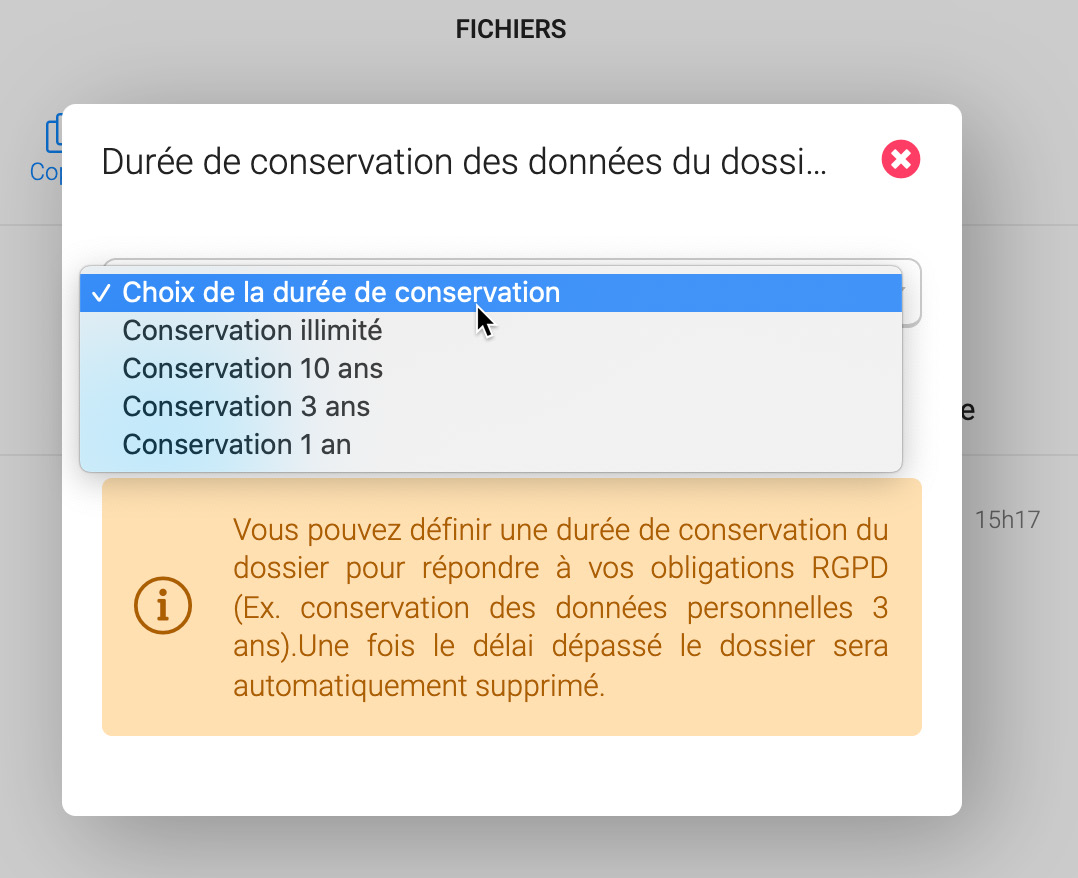Click the "automatiquement supprimé" text line
This screenshot has width=1078, height=878.
(419, 686)
